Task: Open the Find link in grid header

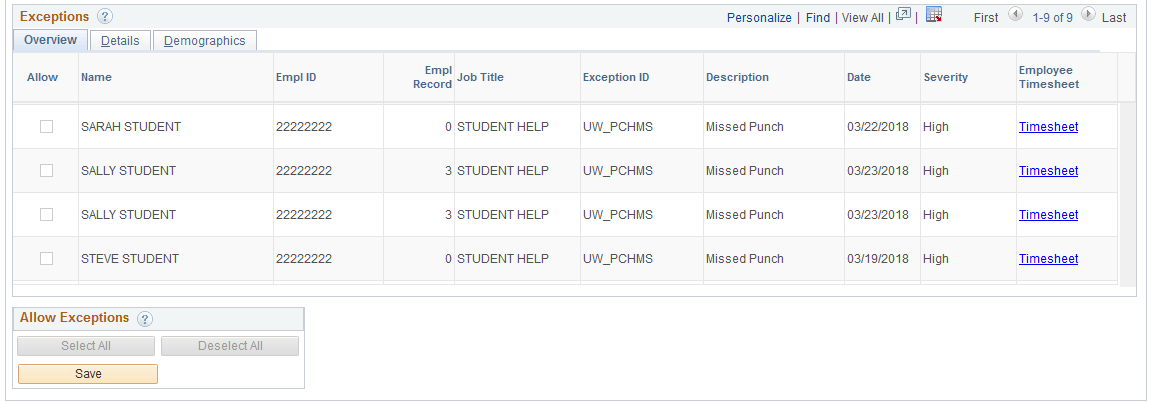Action: point(818,18)
